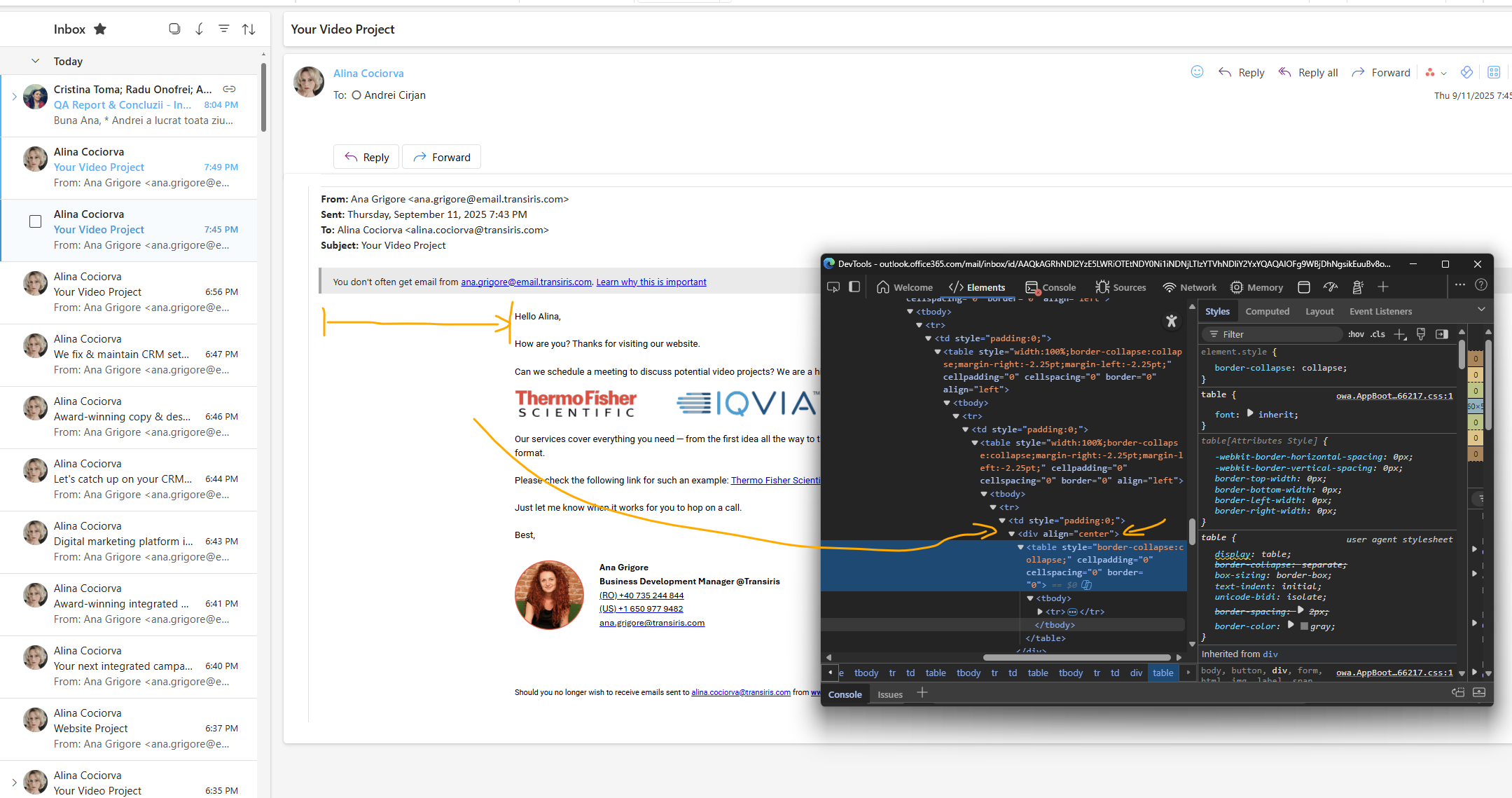The height and width of the screenshot is (798, 1512).
Task: Open the inbox filter icon
Action: pos(224,29)
